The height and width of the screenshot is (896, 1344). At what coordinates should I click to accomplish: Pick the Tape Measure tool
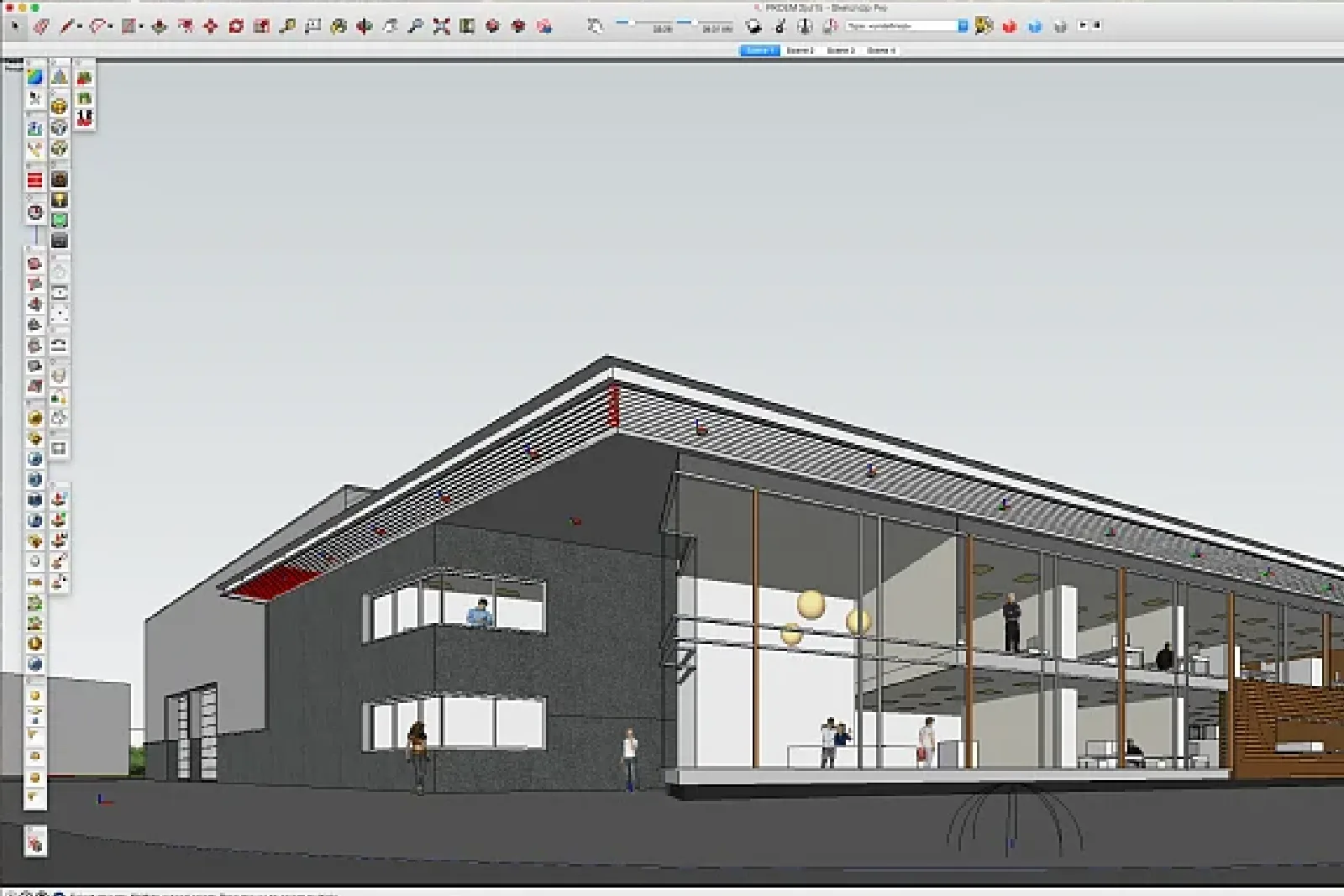(287, 27)
